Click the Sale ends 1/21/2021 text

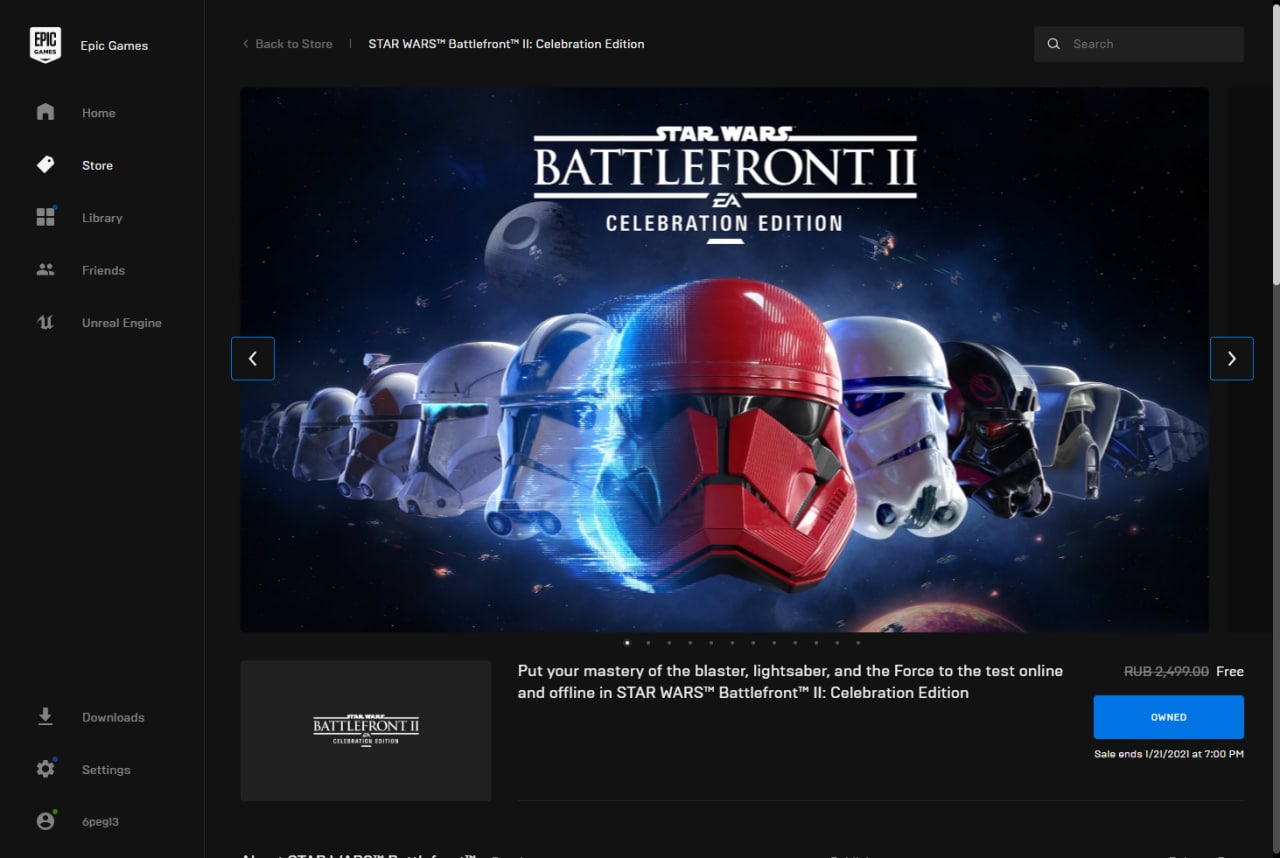(x=1169, y=754)
